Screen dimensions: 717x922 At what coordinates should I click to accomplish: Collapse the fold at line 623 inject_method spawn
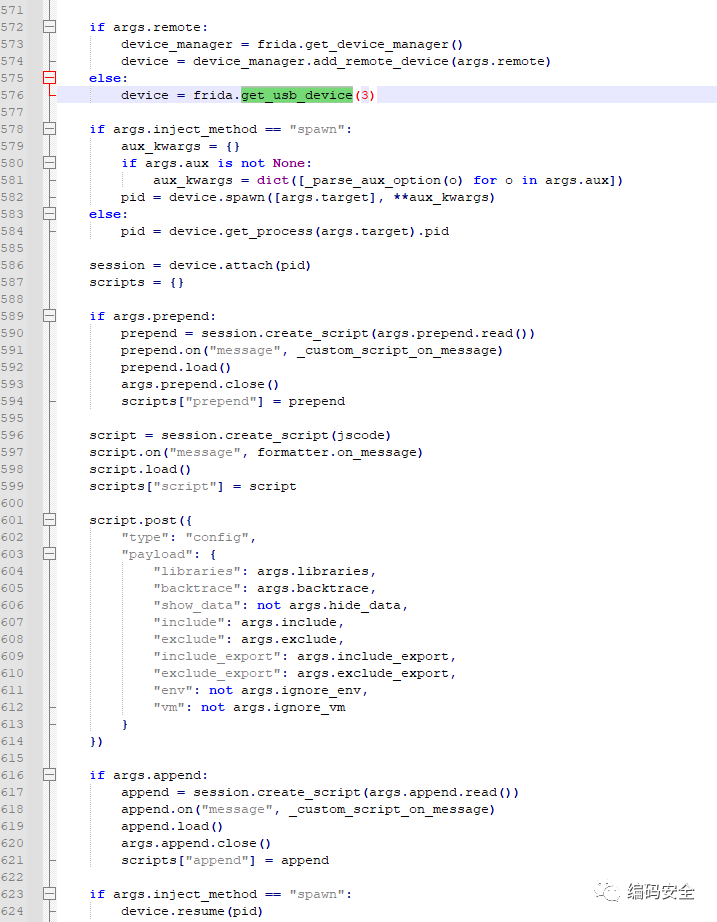click(x=50, y=894)
